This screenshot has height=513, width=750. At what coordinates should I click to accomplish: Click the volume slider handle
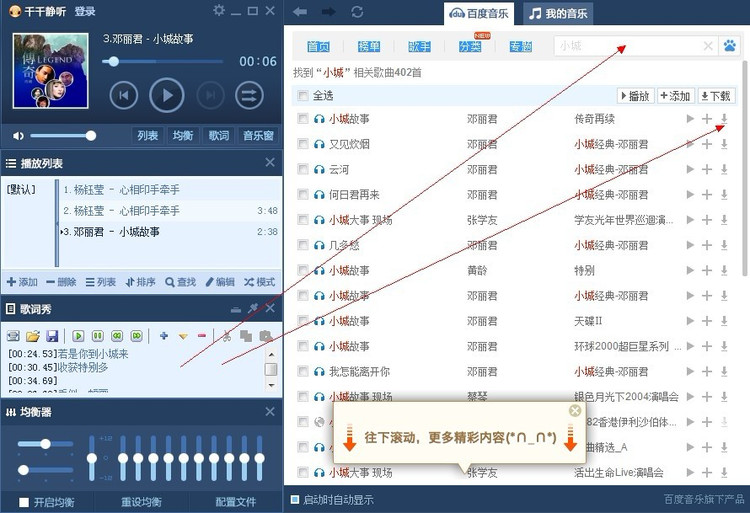(x=91, y=136)
